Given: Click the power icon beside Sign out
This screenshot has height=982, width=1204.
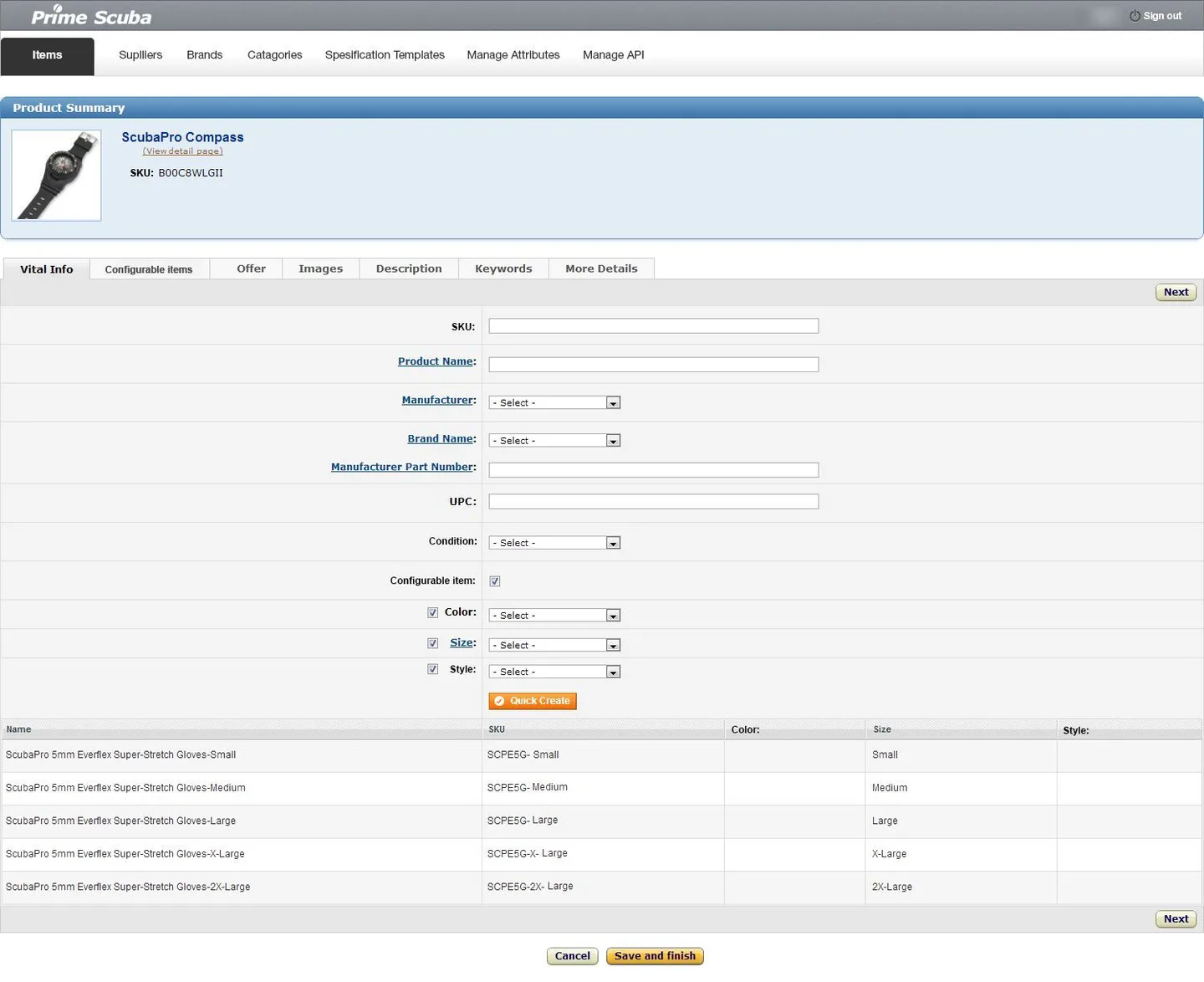Looking at the screenshot, I should click(1135, 16).
